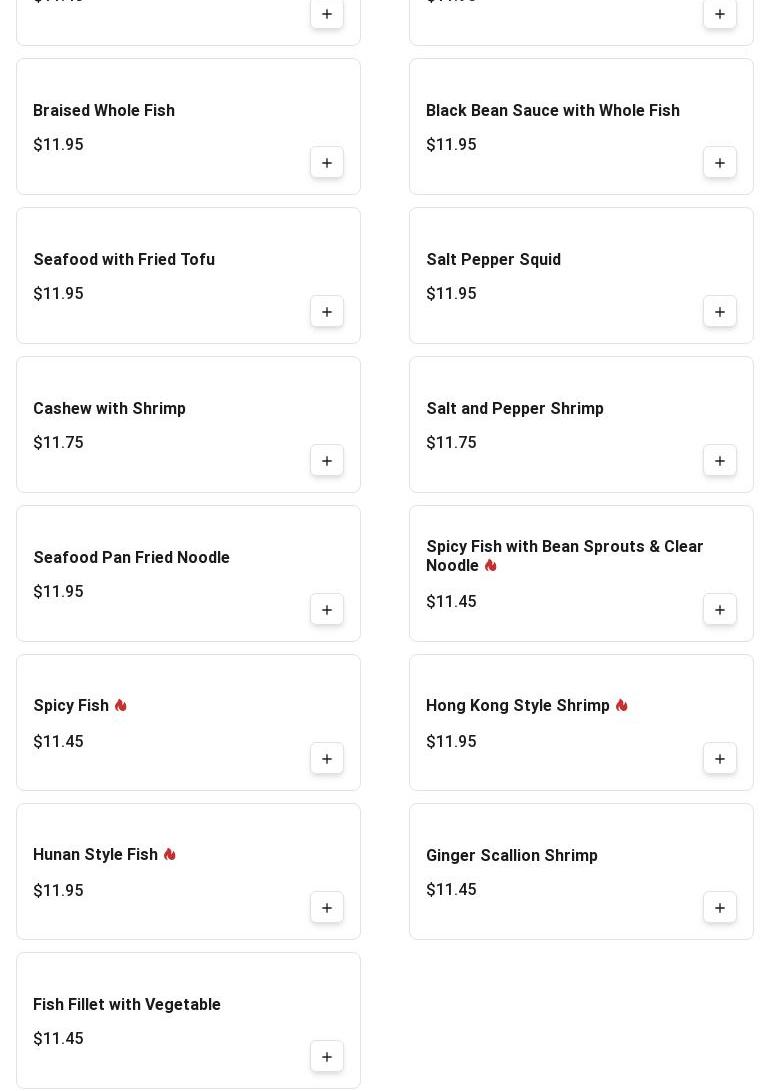Add Seafood Pan Fried Noodle to order

click(327, 610)
